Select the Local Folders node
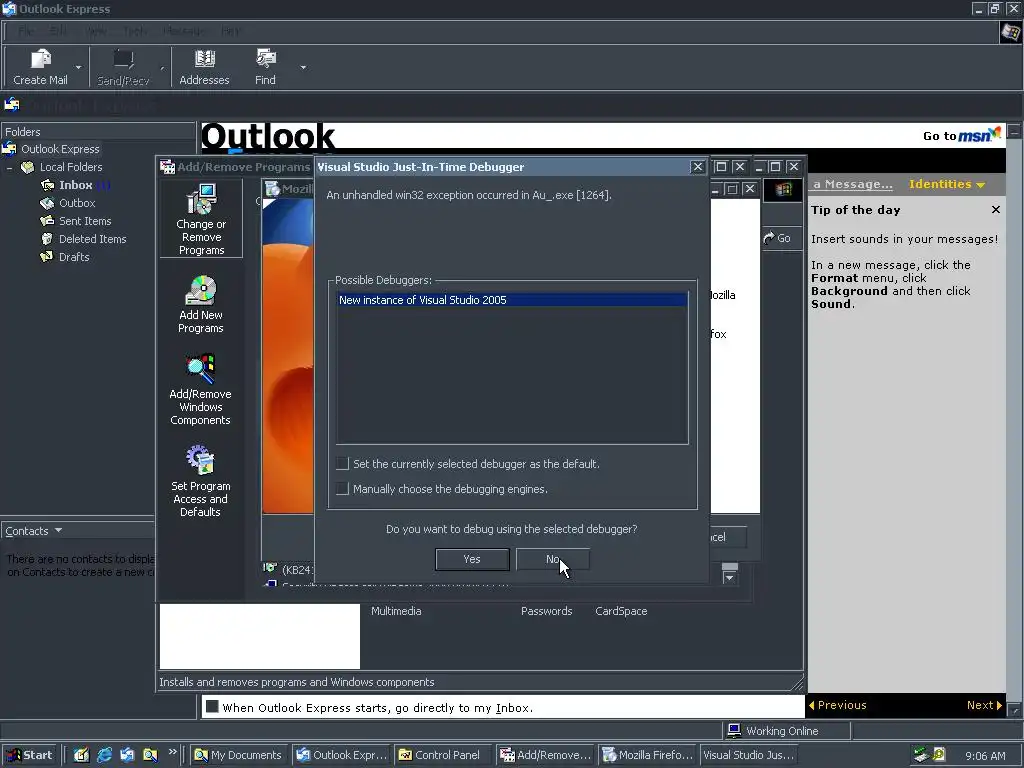Viewport: 1024px width, 768px height. click(x=62, y=167)
